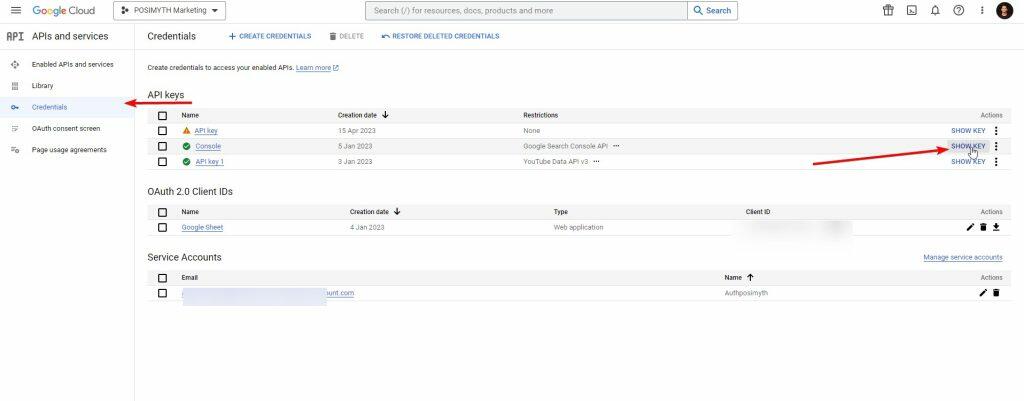
Task: Click the green check icon beside API key 1
Action: pyautogui.click(x=187, y=162)
